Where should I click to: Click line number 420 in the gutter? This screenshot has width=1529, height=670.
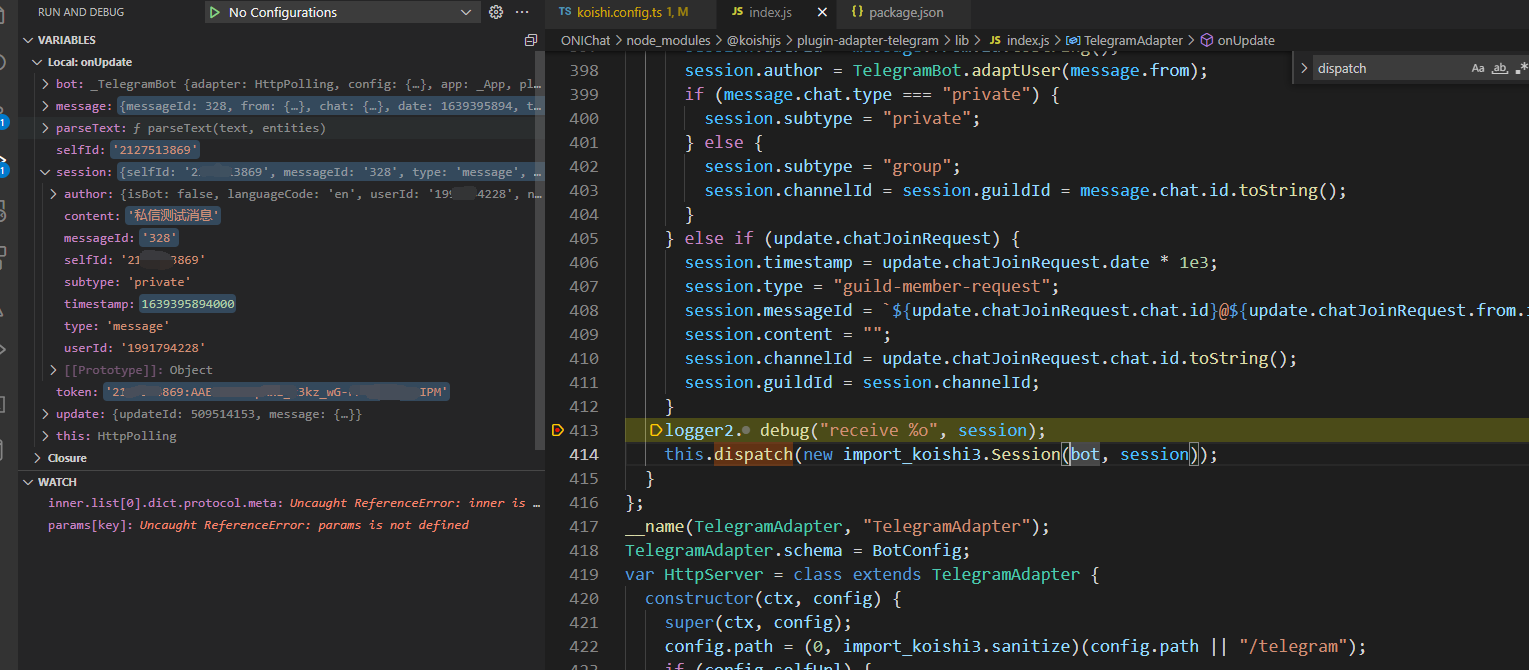point(583,598)
